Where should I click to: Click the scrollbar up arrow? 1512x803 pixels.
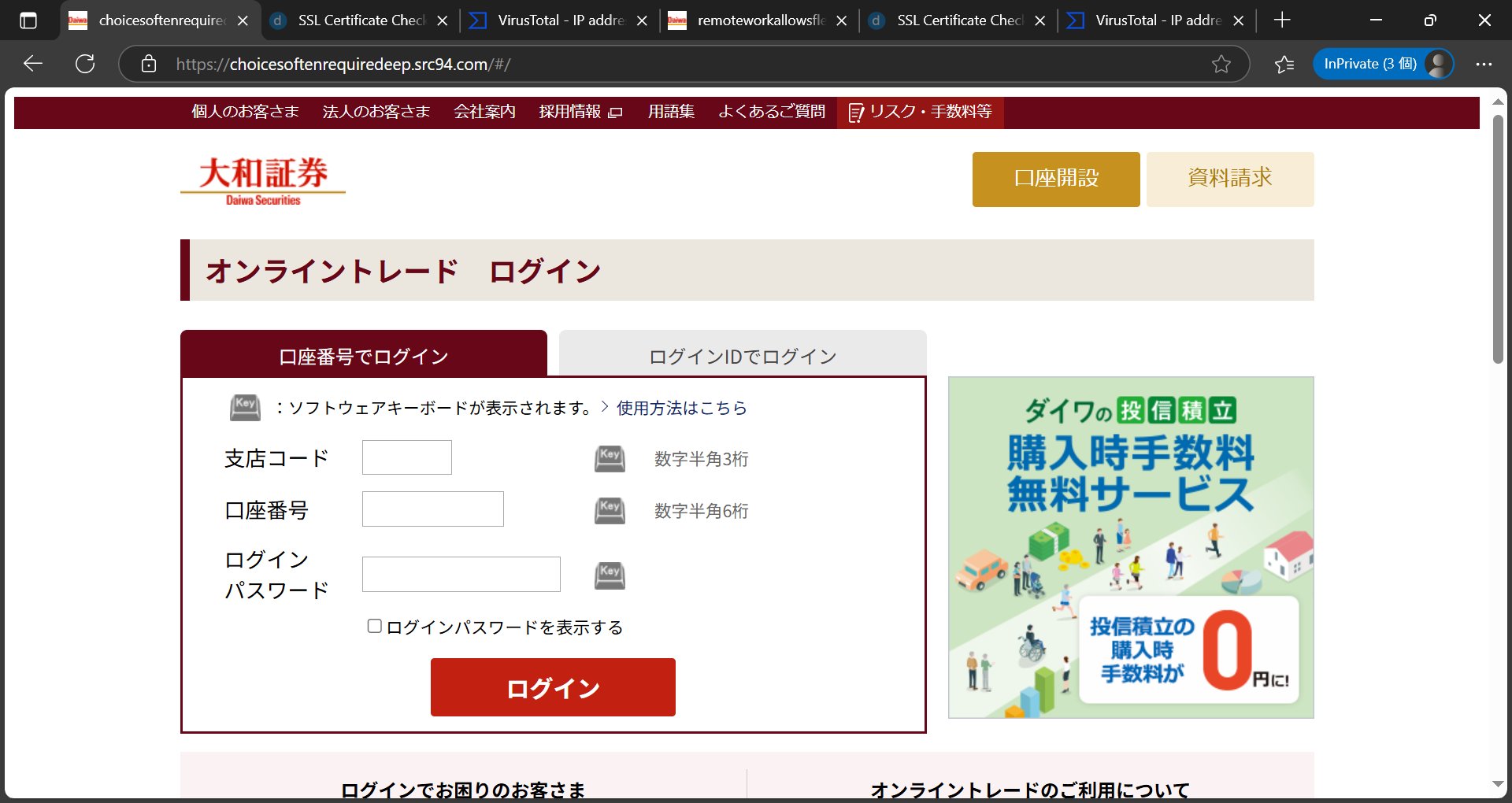tap(1498, 102)
